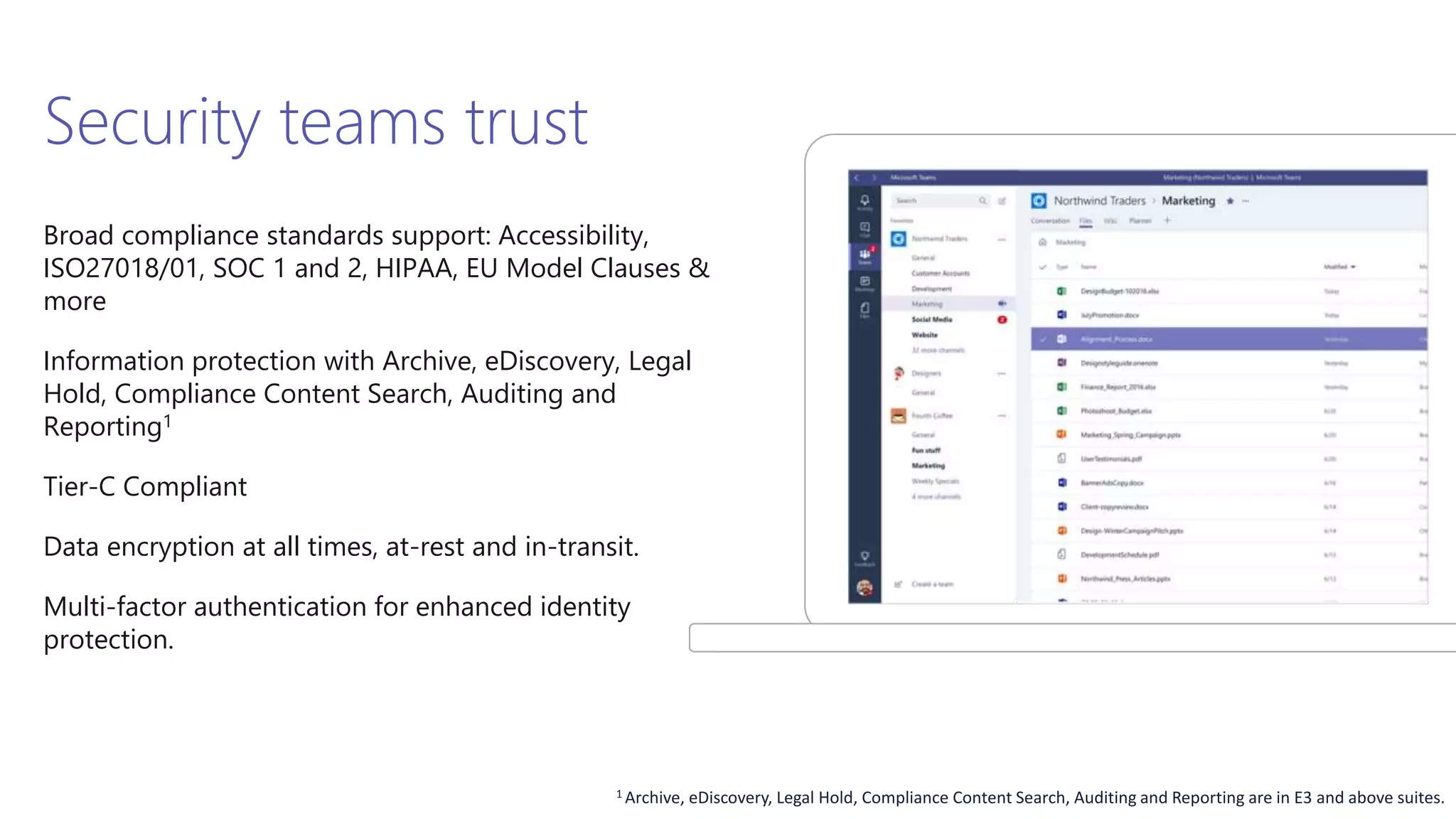Open file Finance_Report_2016.xlsx
The width and height of the screenshot is (1456, 819).
[1118, 387]
